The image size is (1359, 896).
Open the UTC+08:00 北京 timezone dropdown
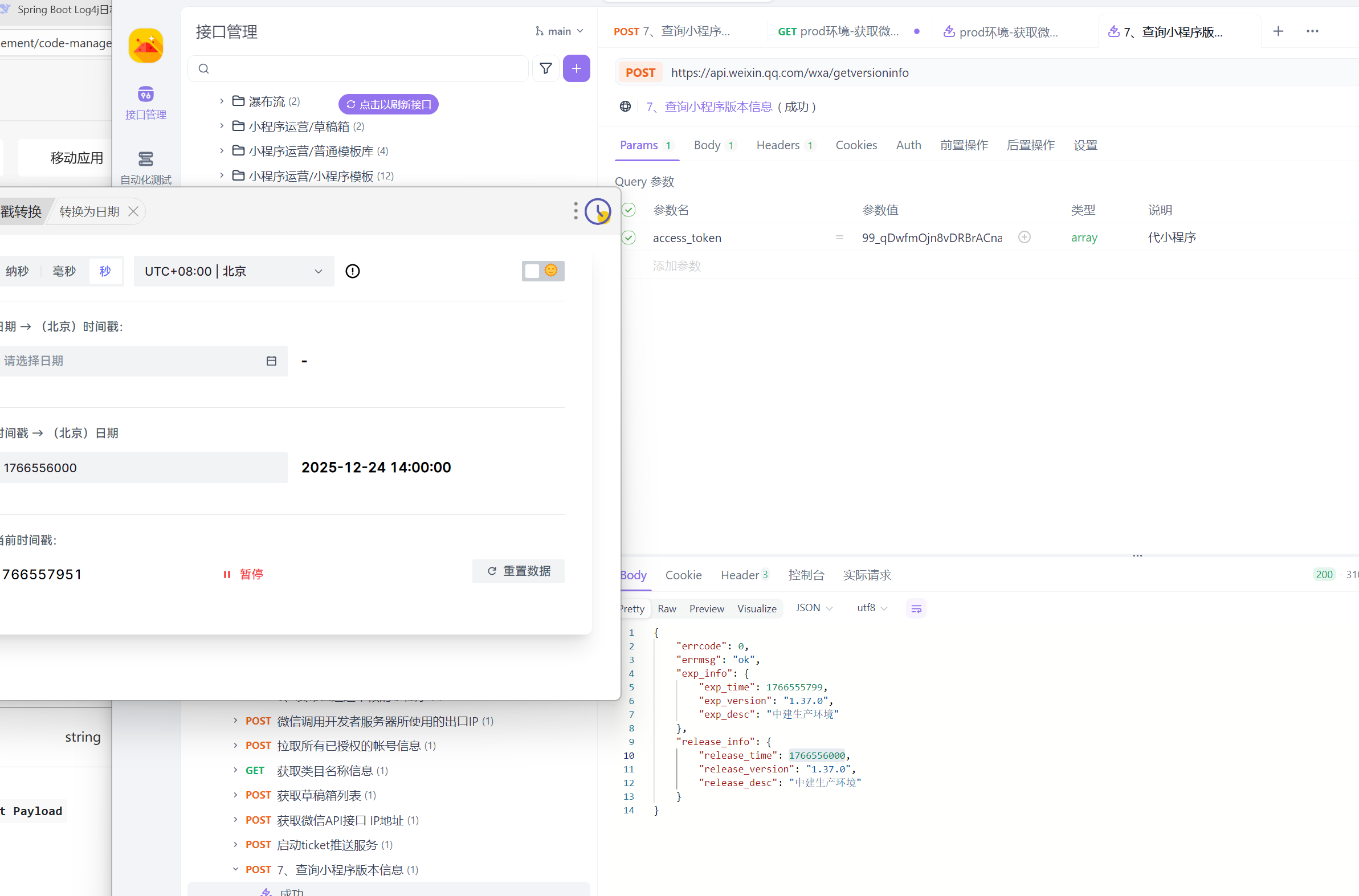(x=233, y=271)
